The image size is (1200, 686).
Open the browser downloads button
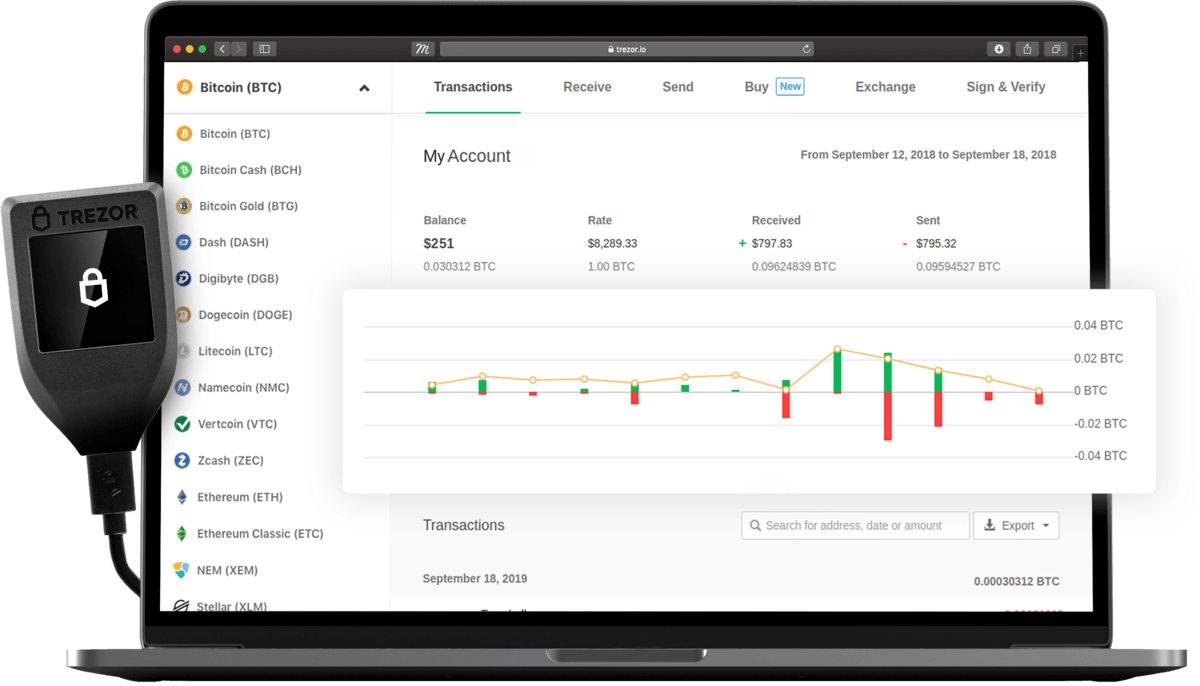pyautogui.click(x=998, y=49)
